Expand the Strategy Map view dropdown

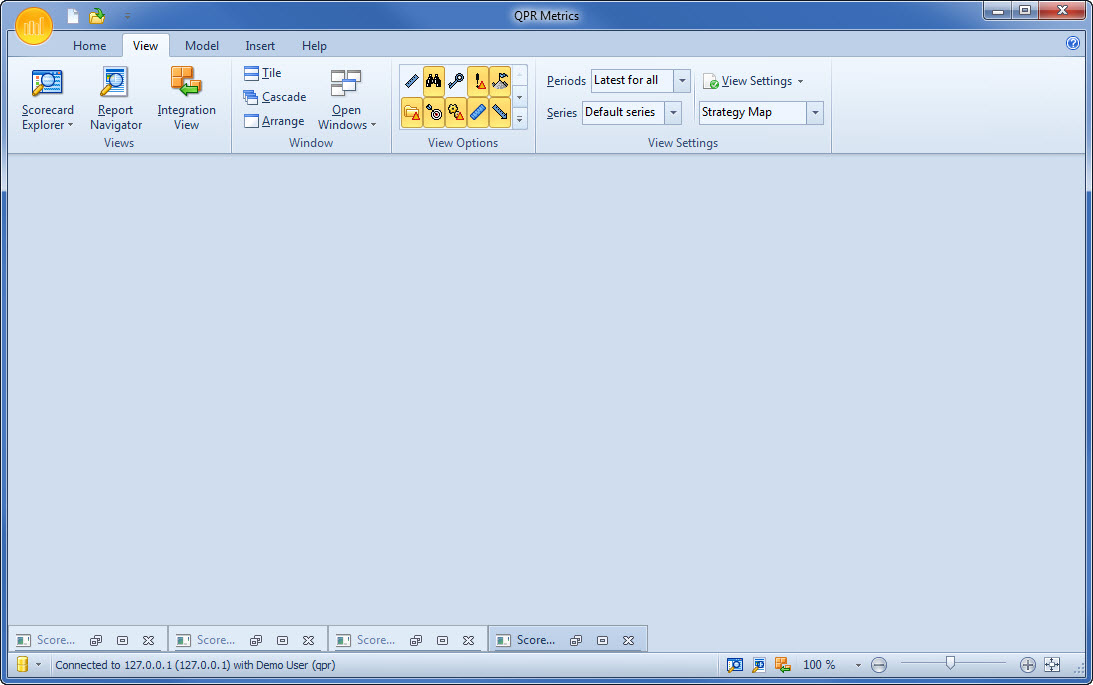click(815, 112)
